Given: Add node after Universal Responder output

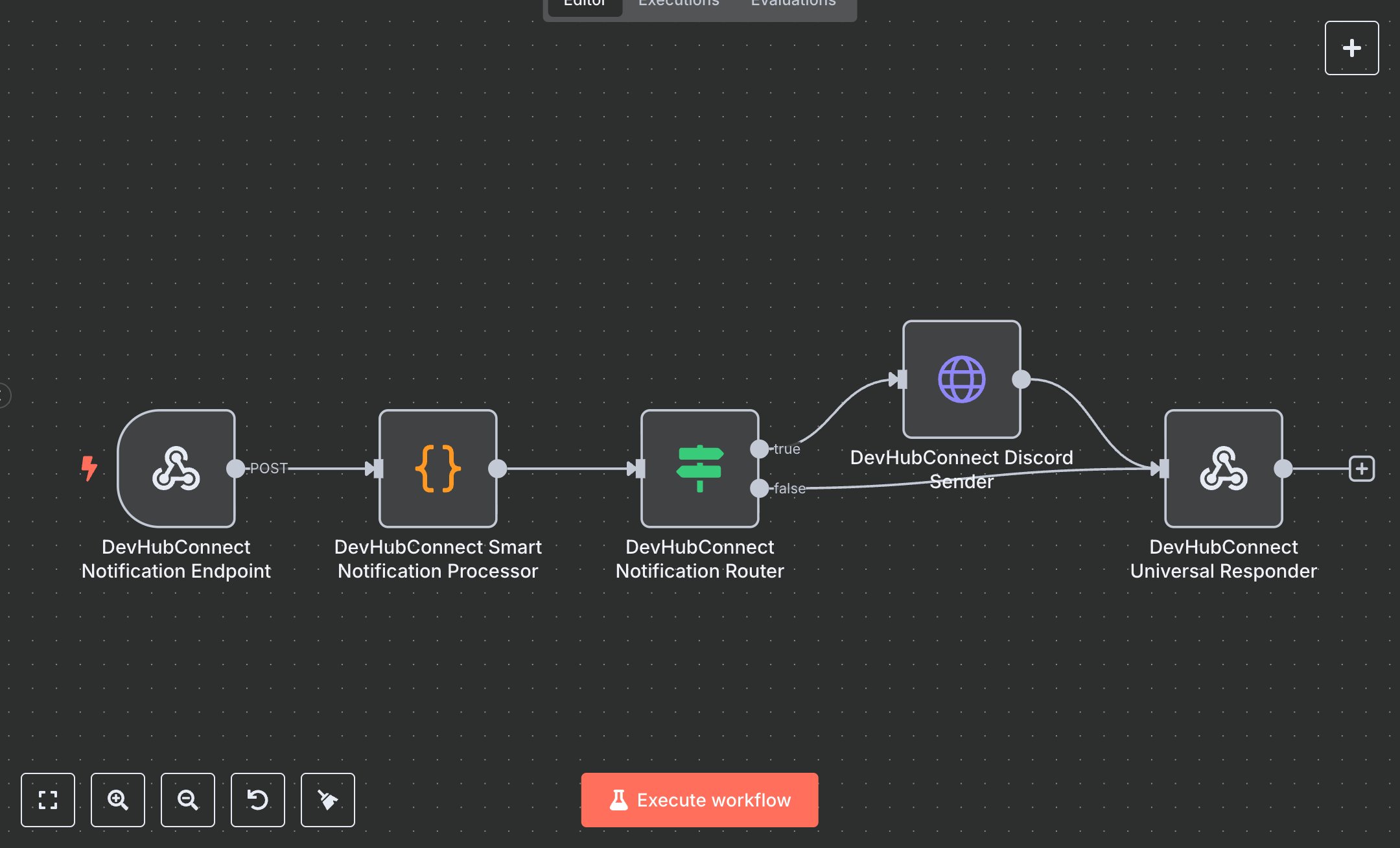Looking at the screenshot, I should point(1362,468).
